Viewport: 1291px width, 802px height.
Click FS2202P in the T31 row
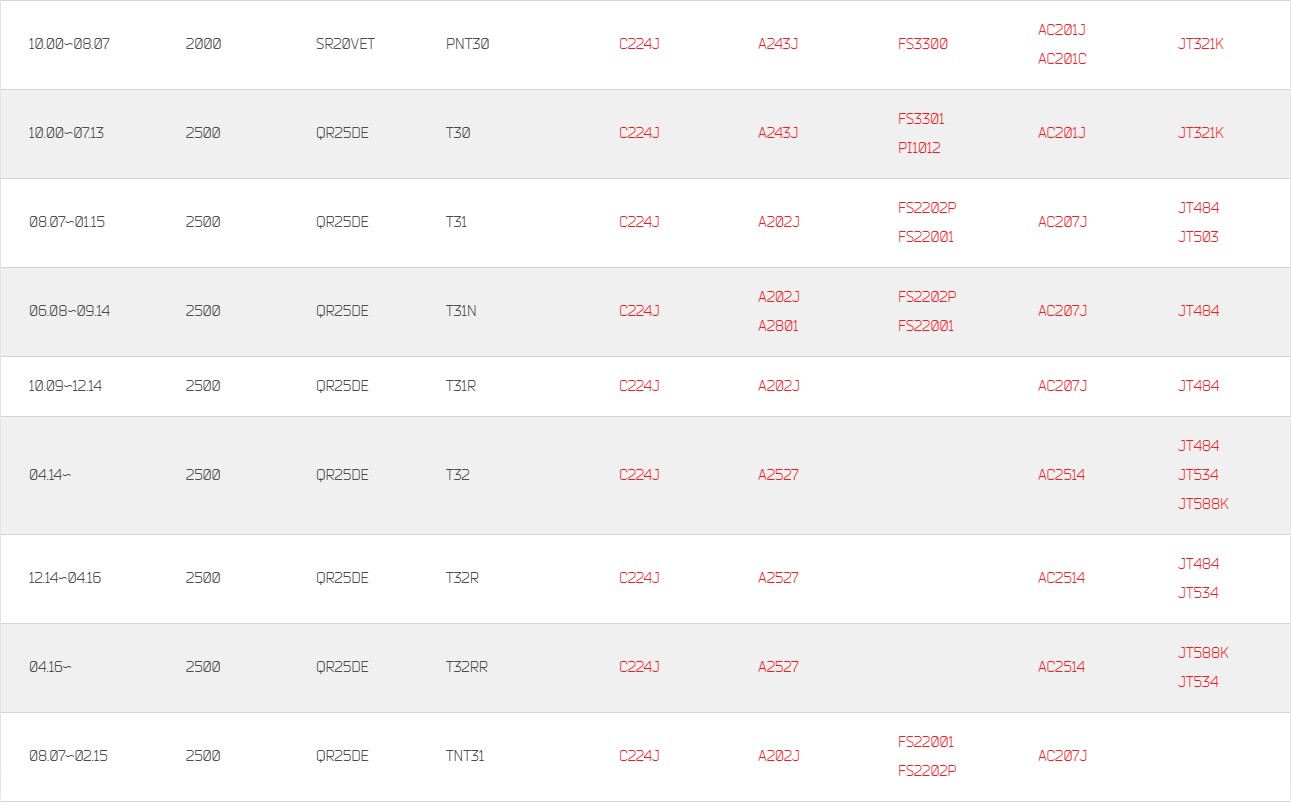(927, 208)
